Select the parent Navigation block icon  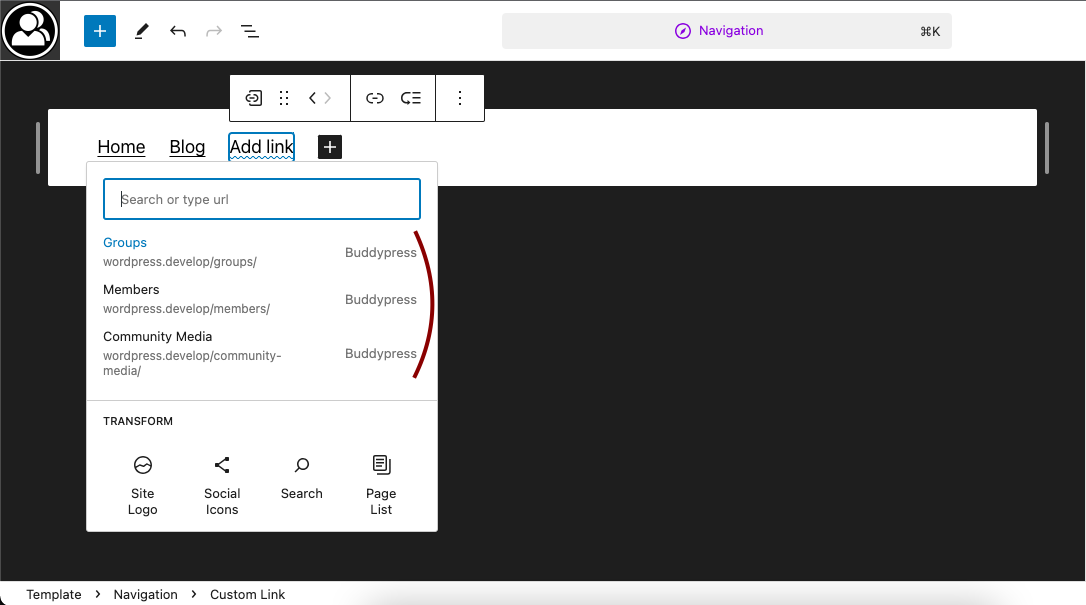pyautogui.click(x=254, y=98)
